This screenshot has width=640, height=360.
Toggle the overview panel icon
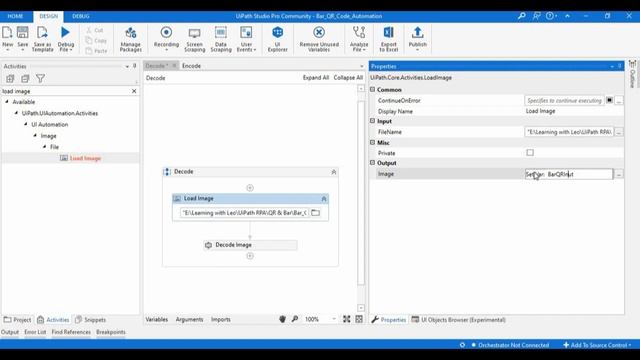[x=359, y=319]
